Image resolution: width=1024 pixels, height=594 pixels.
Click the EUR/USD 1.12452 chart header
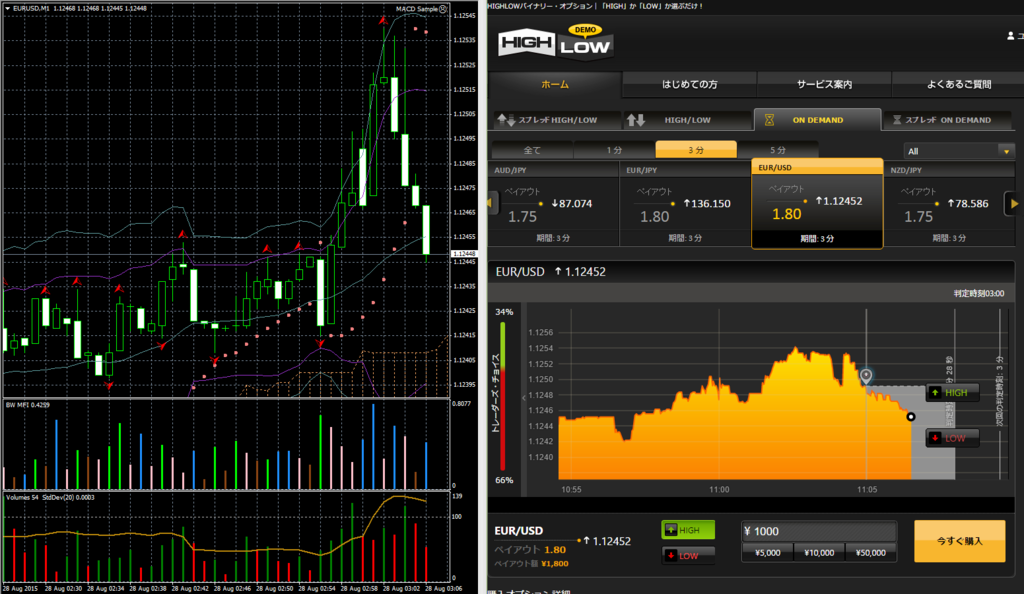click(x=551, y=272)
